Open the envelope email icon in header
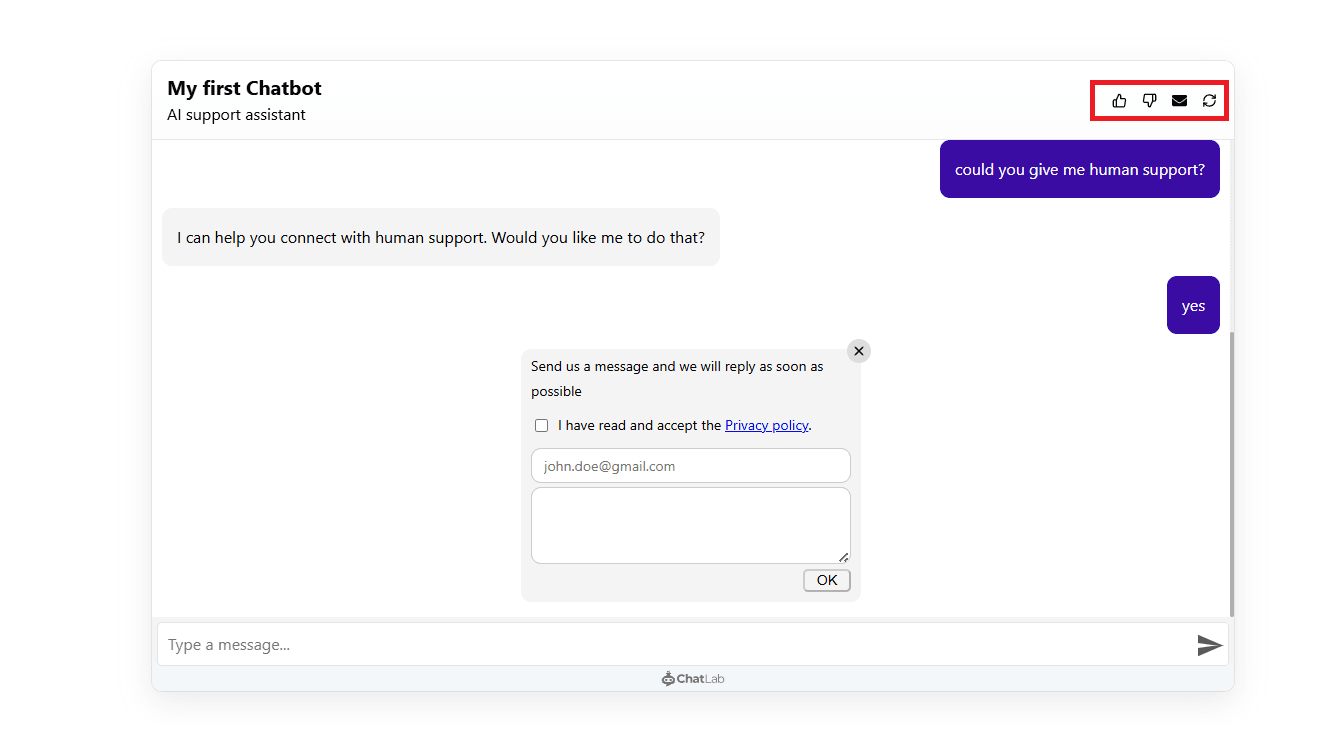Screen dimensions: 1343x739 pyautogui.click(x=1179, y=100)
